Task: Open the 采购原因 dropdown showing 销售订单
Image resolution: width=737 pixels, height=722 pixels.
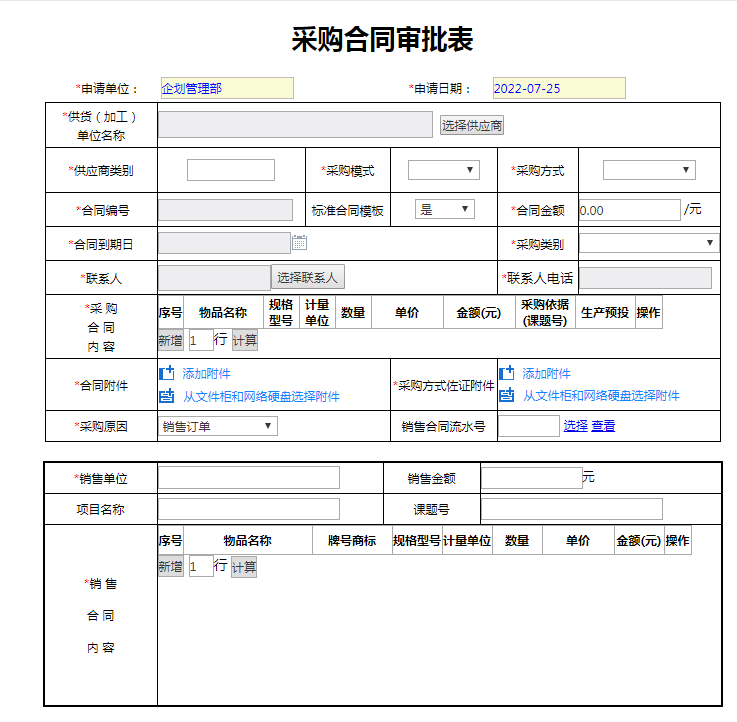Action: click(x=218, y=426)
